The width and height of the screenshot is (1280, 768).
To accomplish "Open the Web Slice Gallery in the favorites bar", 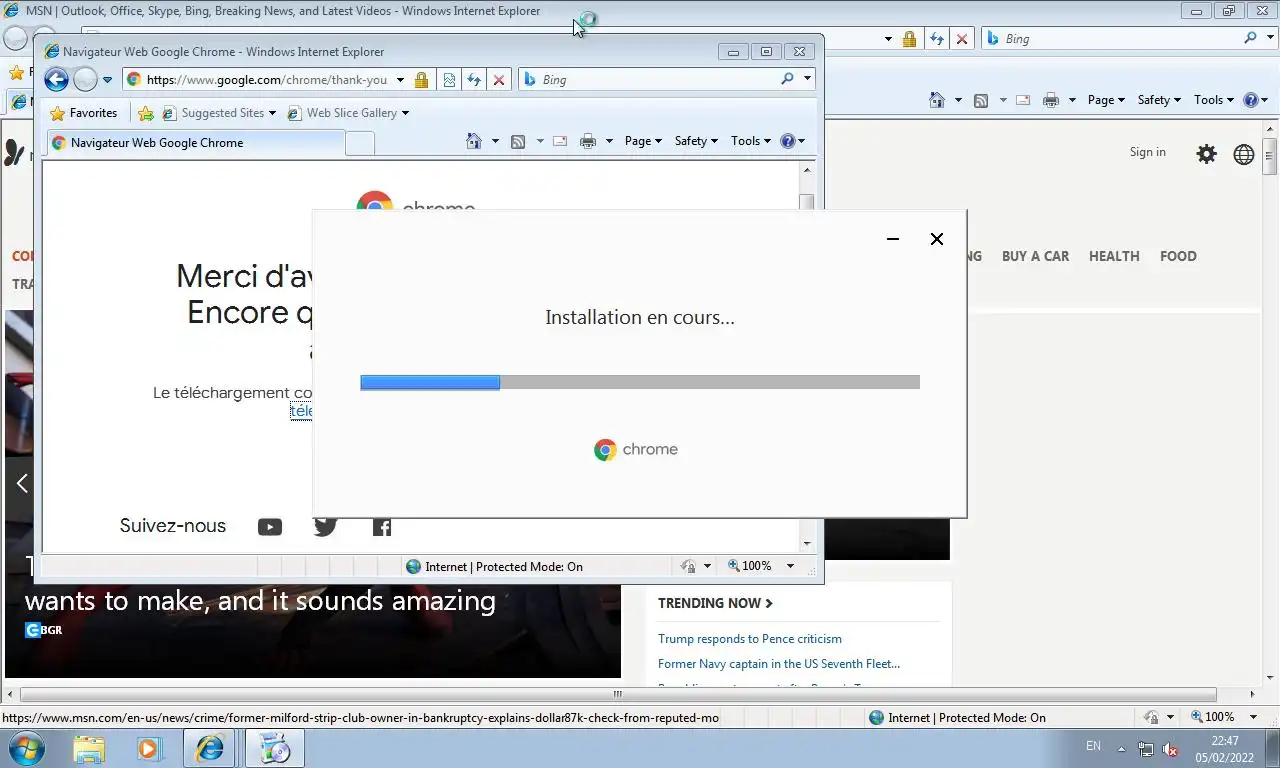I will tap(348, 113).
